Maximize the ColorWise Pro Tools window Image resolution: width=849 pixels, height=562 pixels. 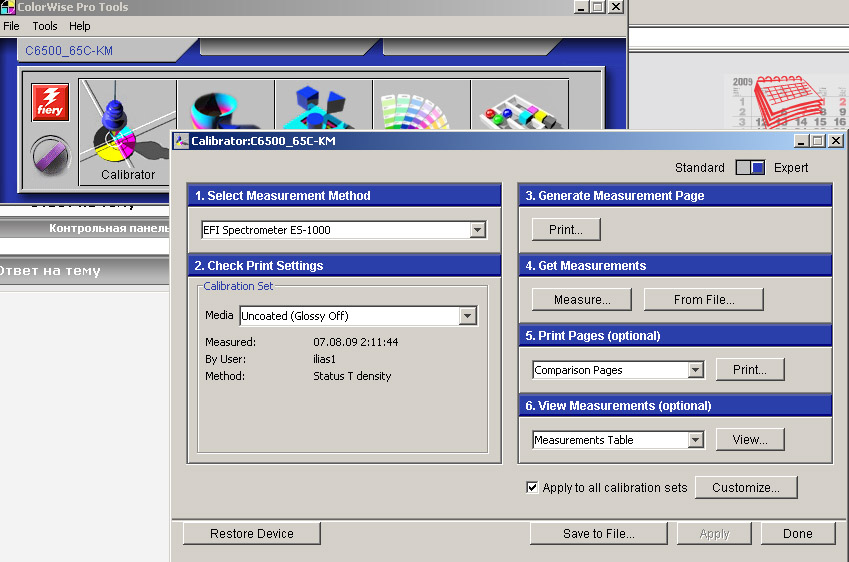(x=598, y=6)
